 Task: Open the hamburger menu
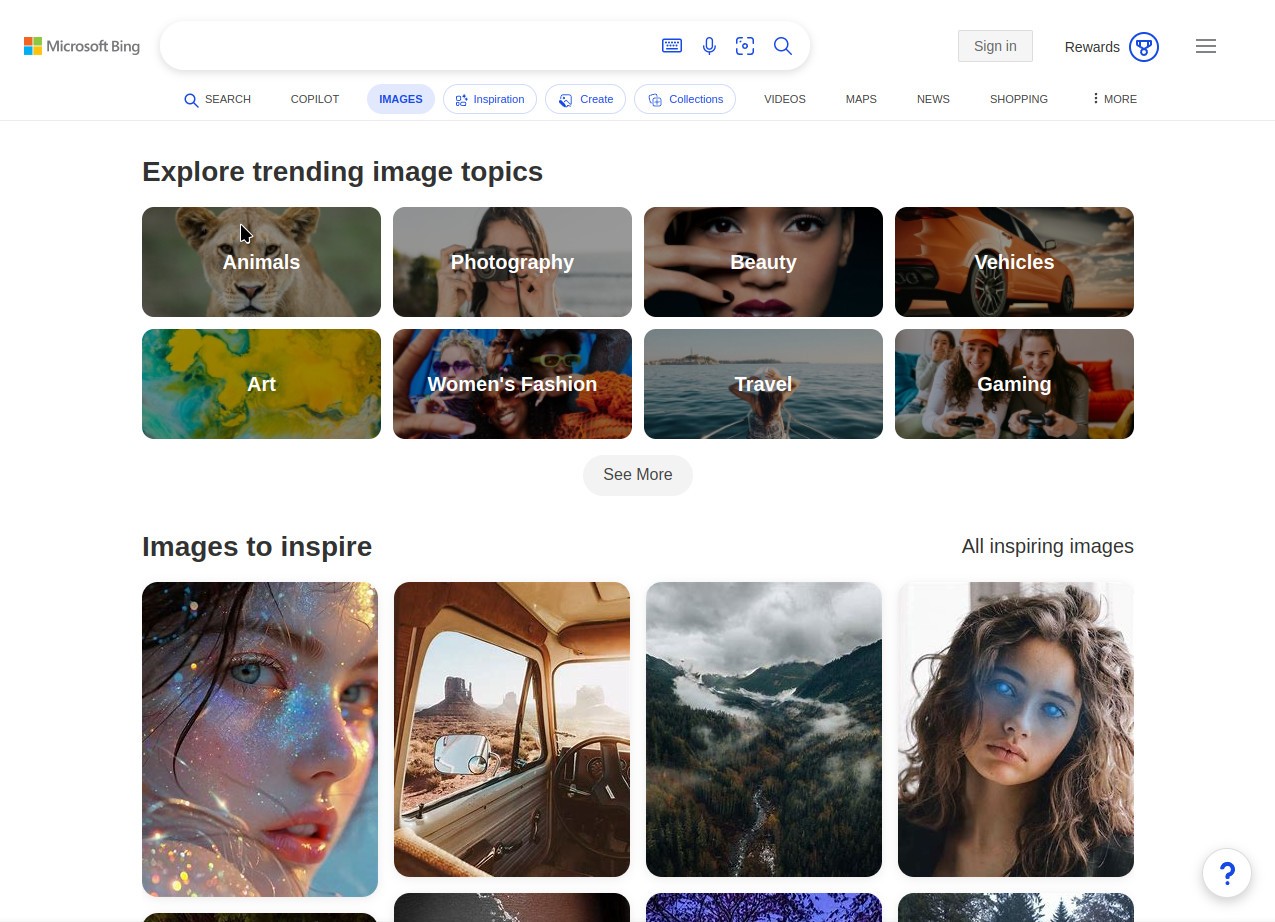pos(1206,46)
